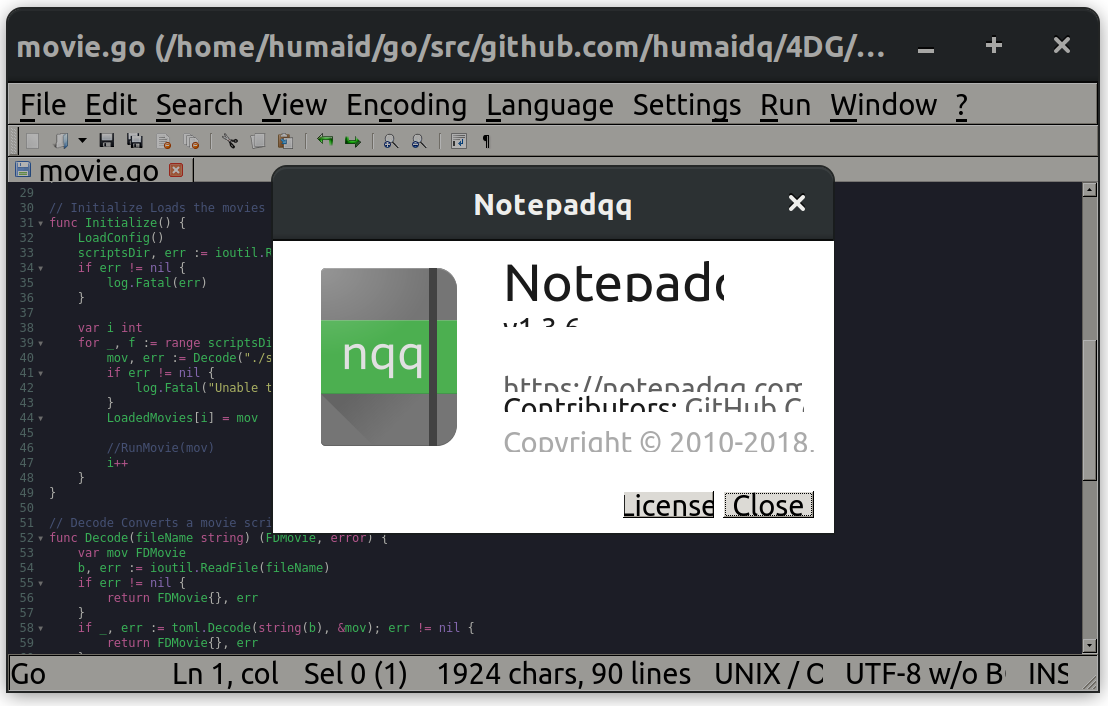Click the Copy toolbar icon
The width and height of the screenshot is (1108, 706).
257,140
